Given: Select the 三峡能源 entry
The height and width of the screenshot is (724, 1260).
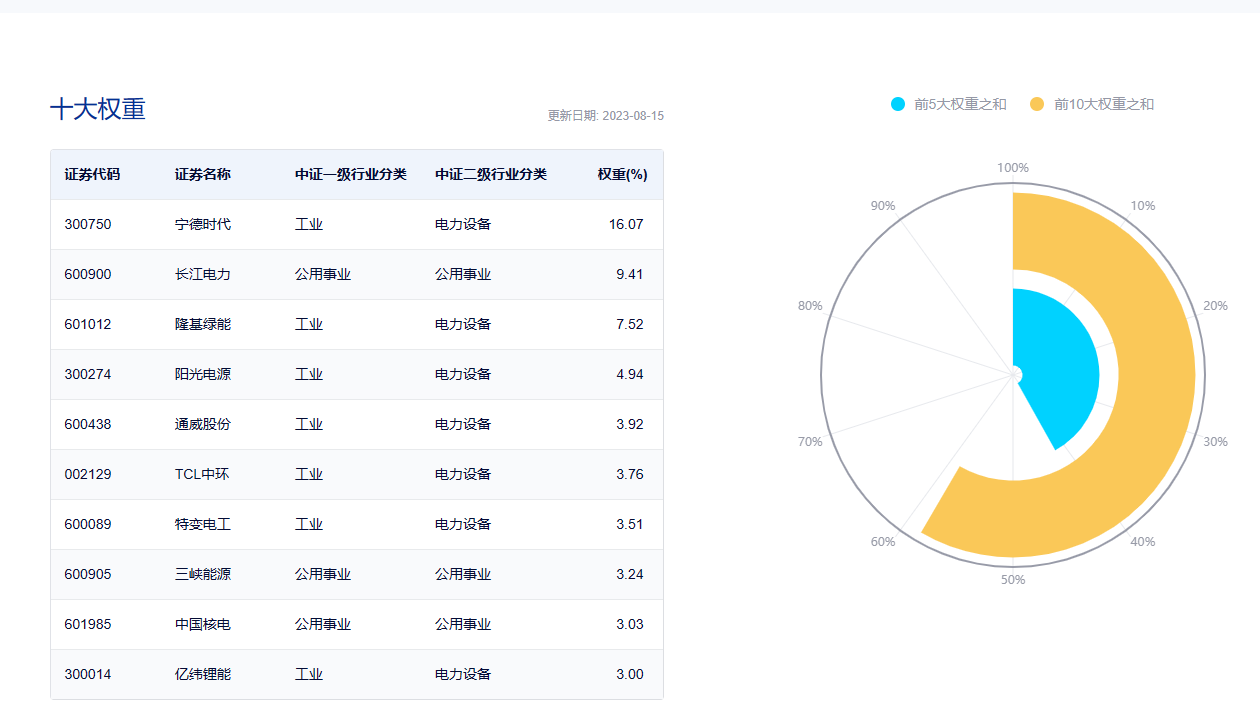Looking at the screenshot, I should (x=202, y=574).
